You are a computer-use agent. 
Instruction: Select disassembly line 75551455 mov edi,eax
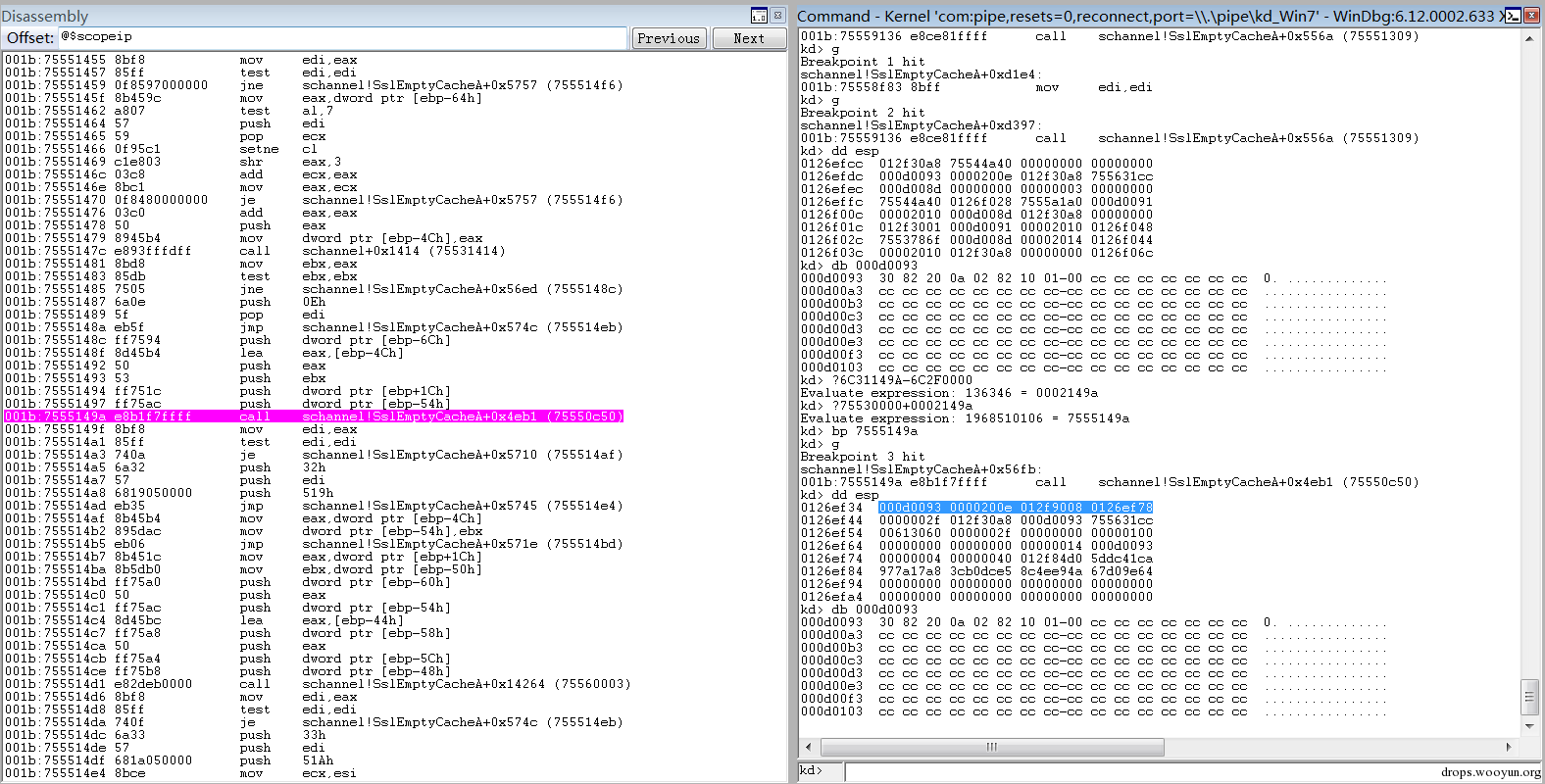pyautogui.click(x=181, y=60)
